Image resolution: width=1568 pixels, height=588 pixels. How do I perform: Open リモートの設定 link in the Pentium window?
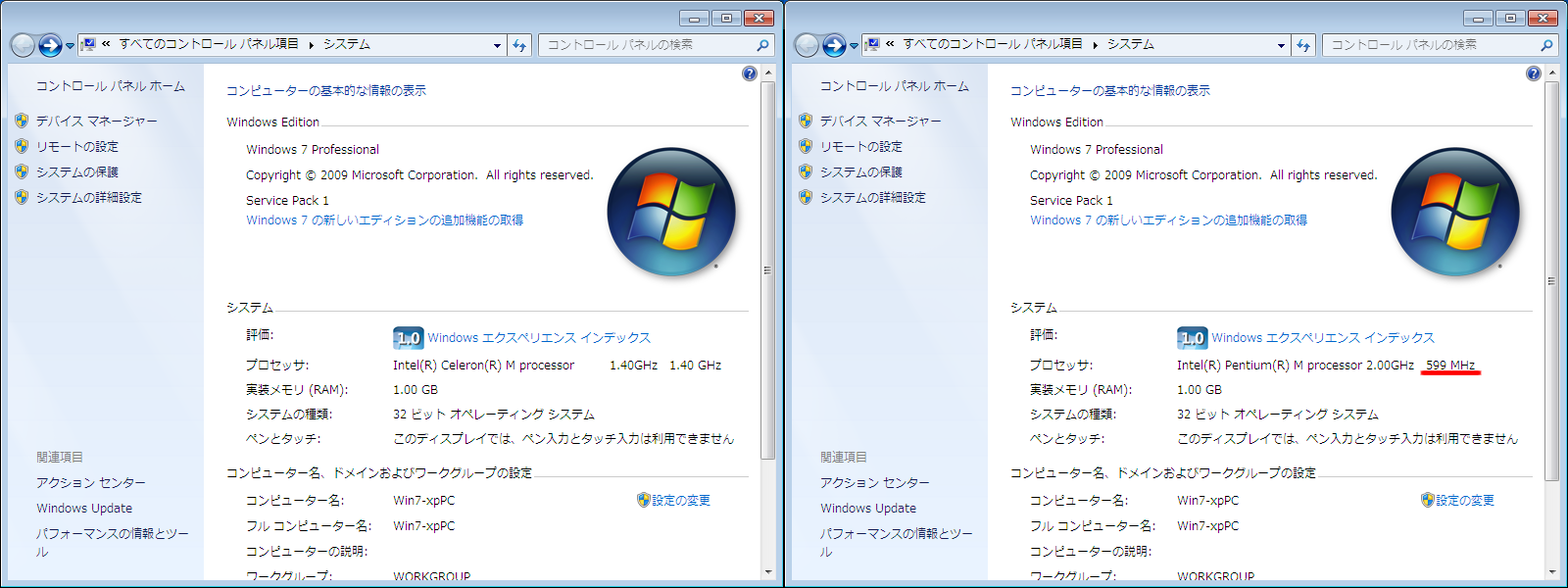861,146
